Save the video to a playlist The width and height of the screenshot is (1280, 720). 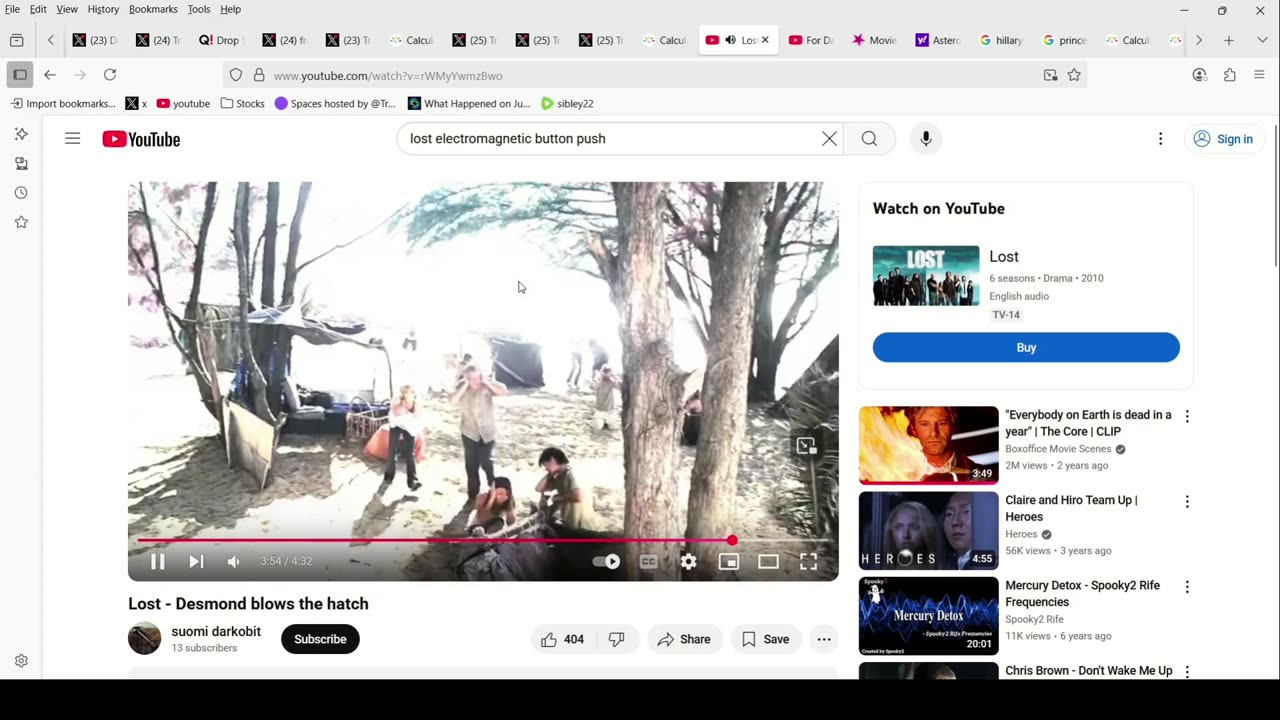coord(765,639)
